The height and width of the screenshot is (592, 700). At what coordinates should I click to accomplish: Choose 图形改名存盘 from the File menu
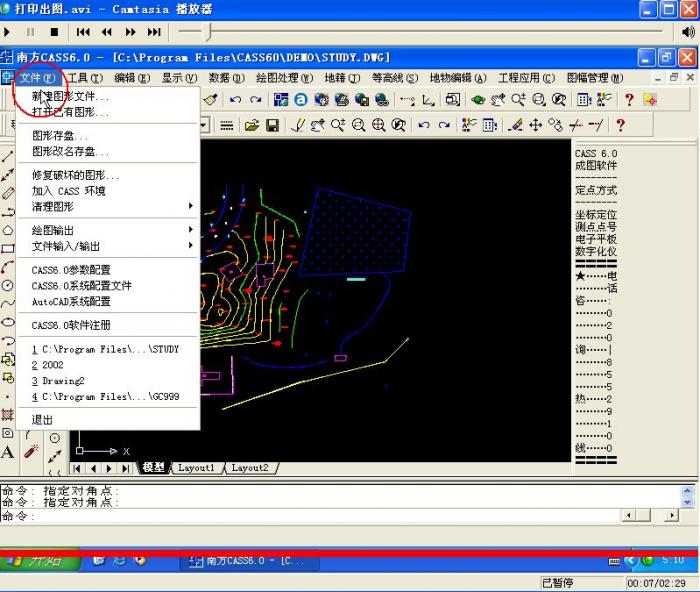click(x=70, y=151)
